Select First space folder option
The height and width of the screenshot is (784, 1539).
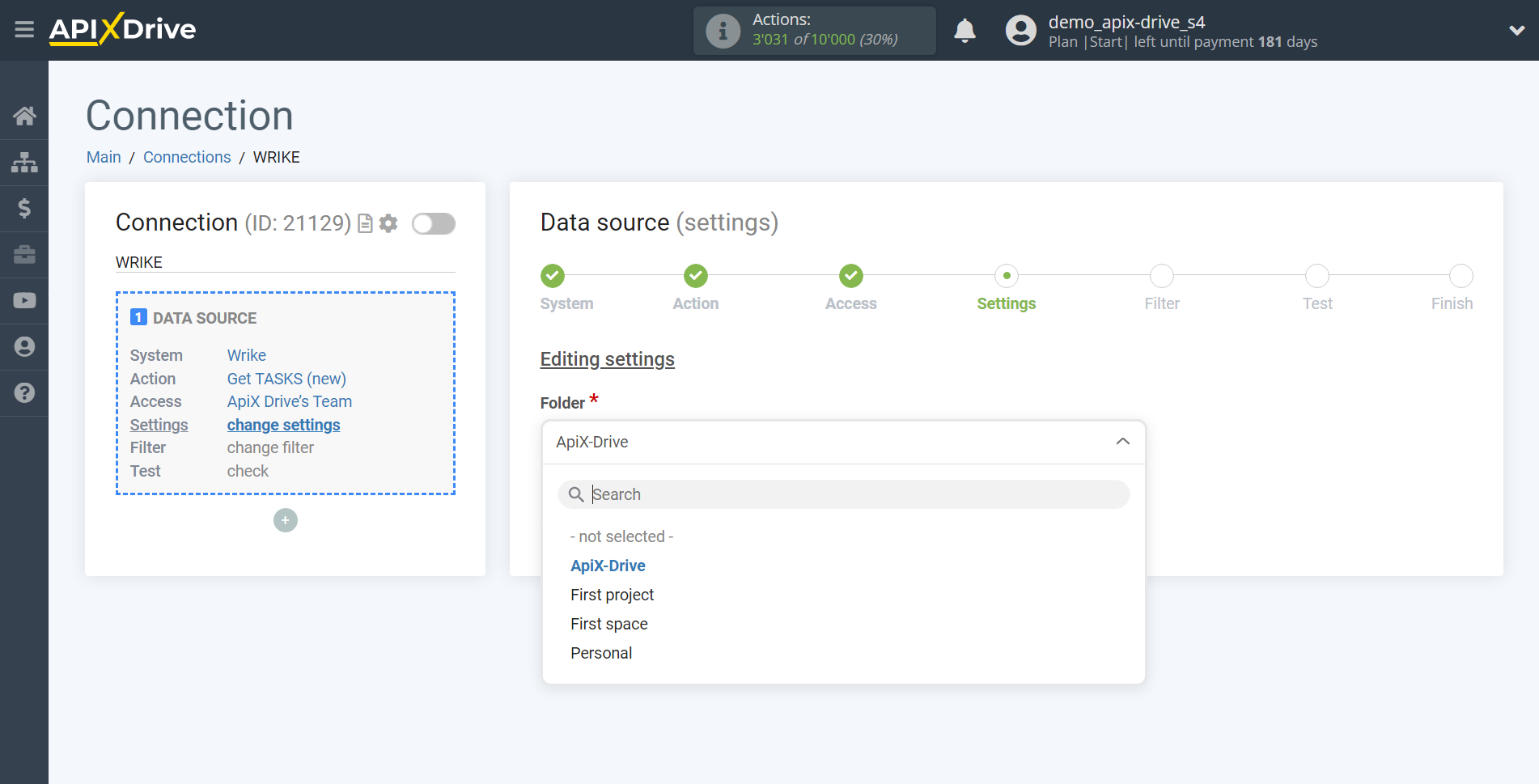609,624
